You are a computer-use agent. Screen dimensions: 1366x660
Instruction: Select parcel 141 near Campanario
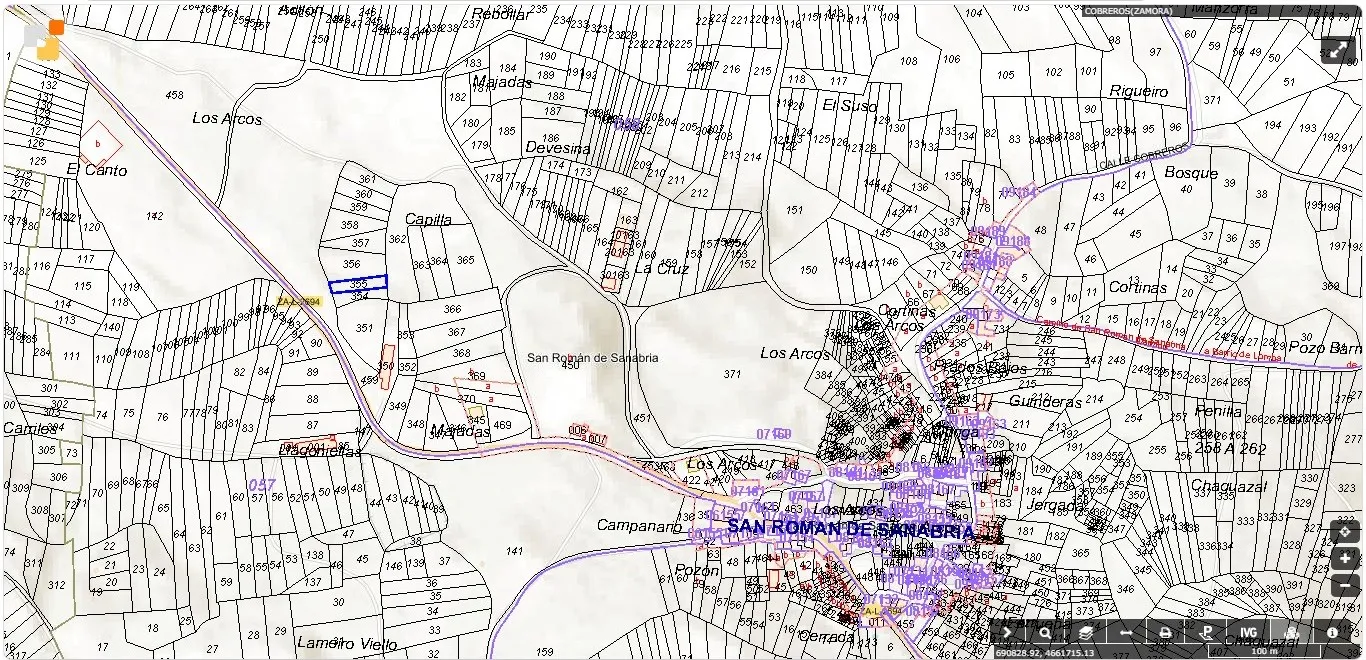pyautogui.click(x=514, y=551)
